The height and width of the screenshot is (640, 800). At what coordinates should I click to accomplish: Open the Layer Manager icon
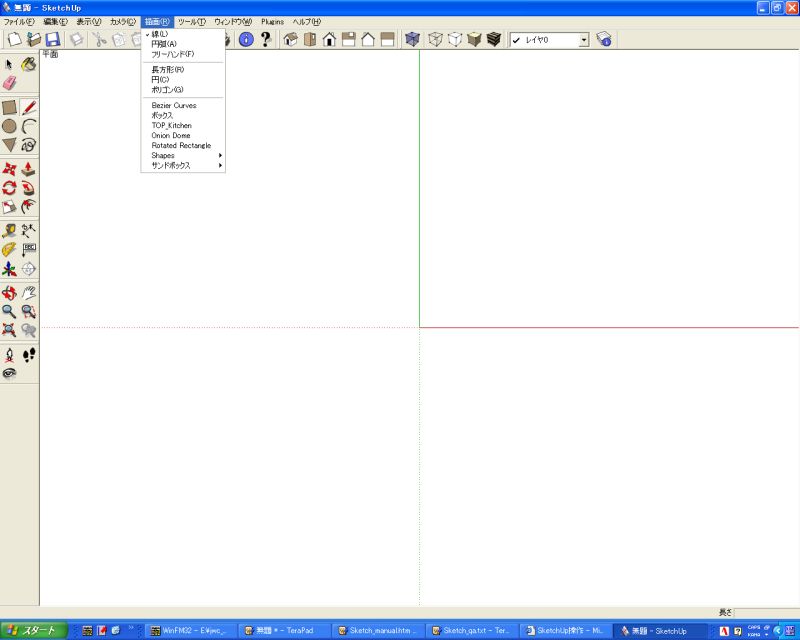[604, 39]
